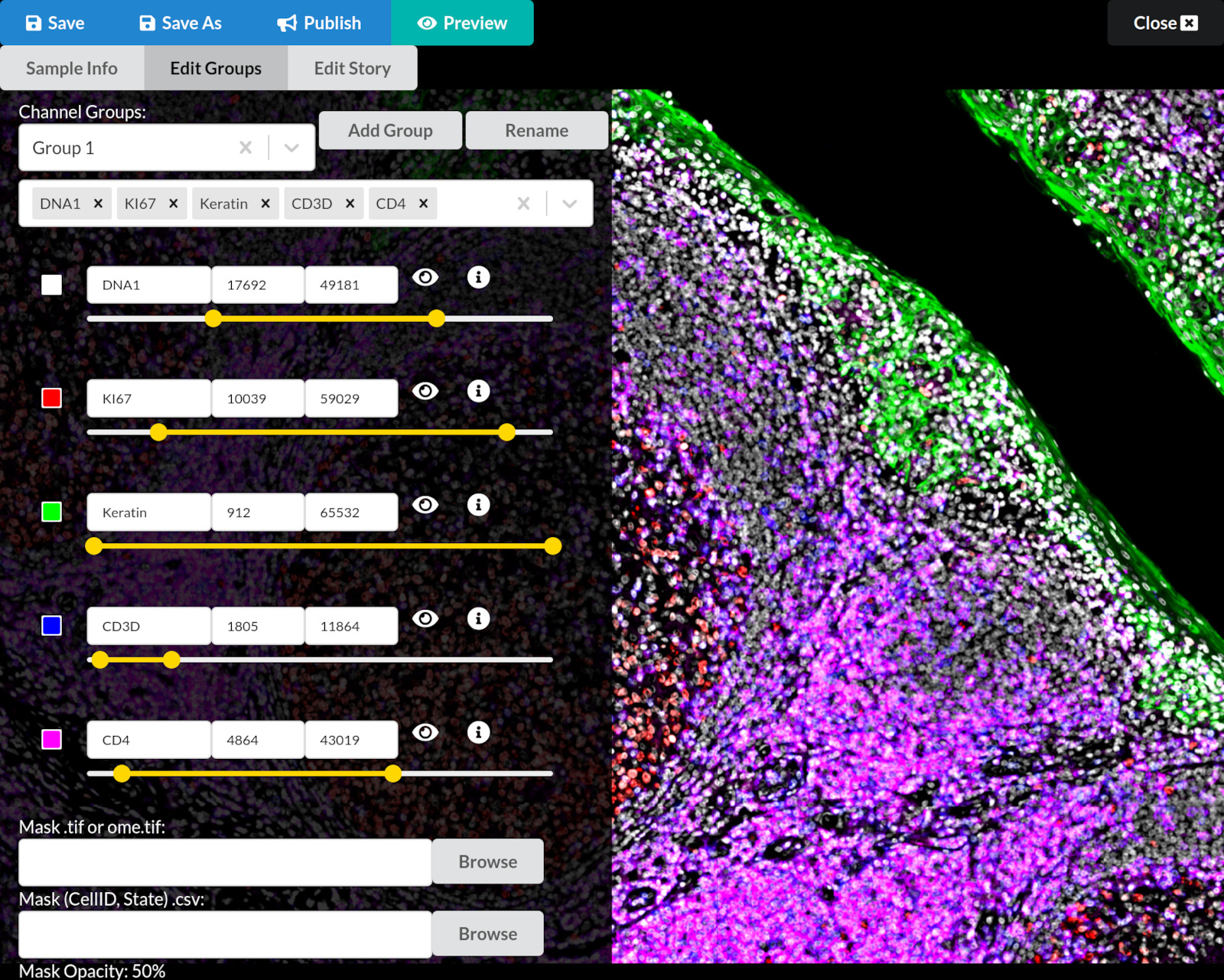Click CD4 upper range slider handle
This screenshot has height=980, width=1224.
pyautogui.click(x=392, y=773)
